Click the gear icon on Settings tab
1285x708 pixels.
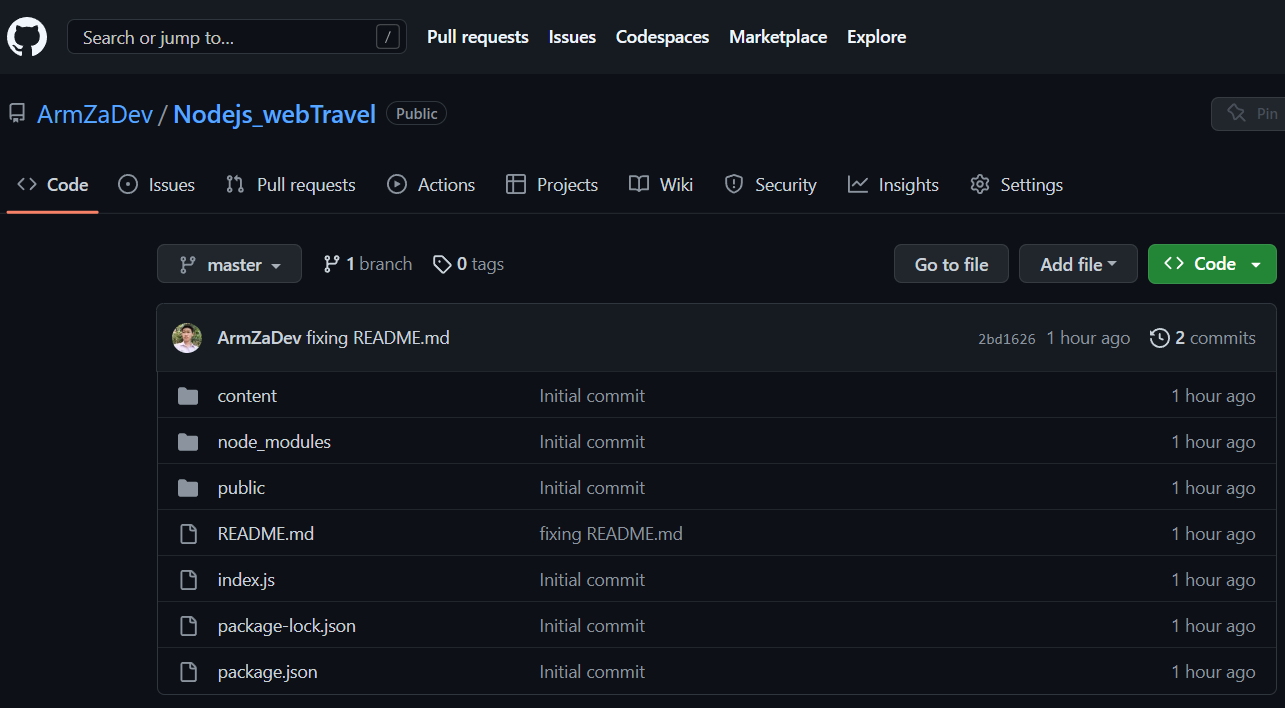980,184
